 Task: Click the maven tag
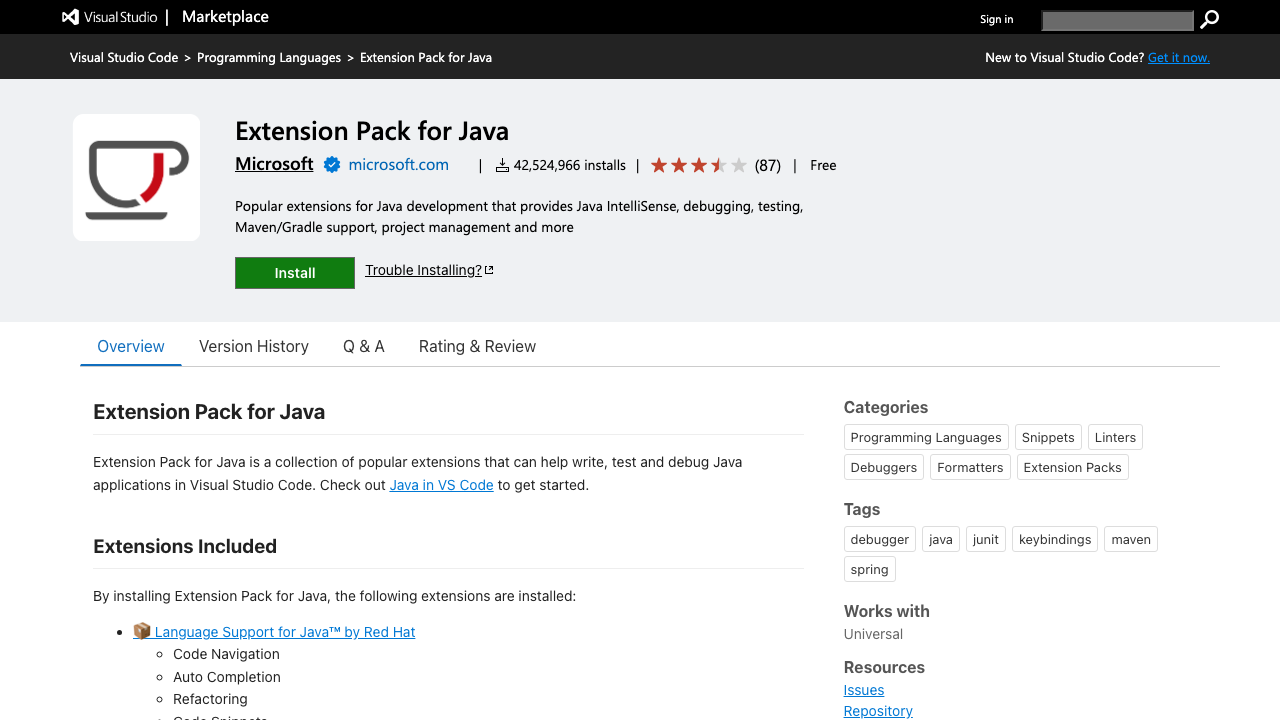coord(1131,539)
